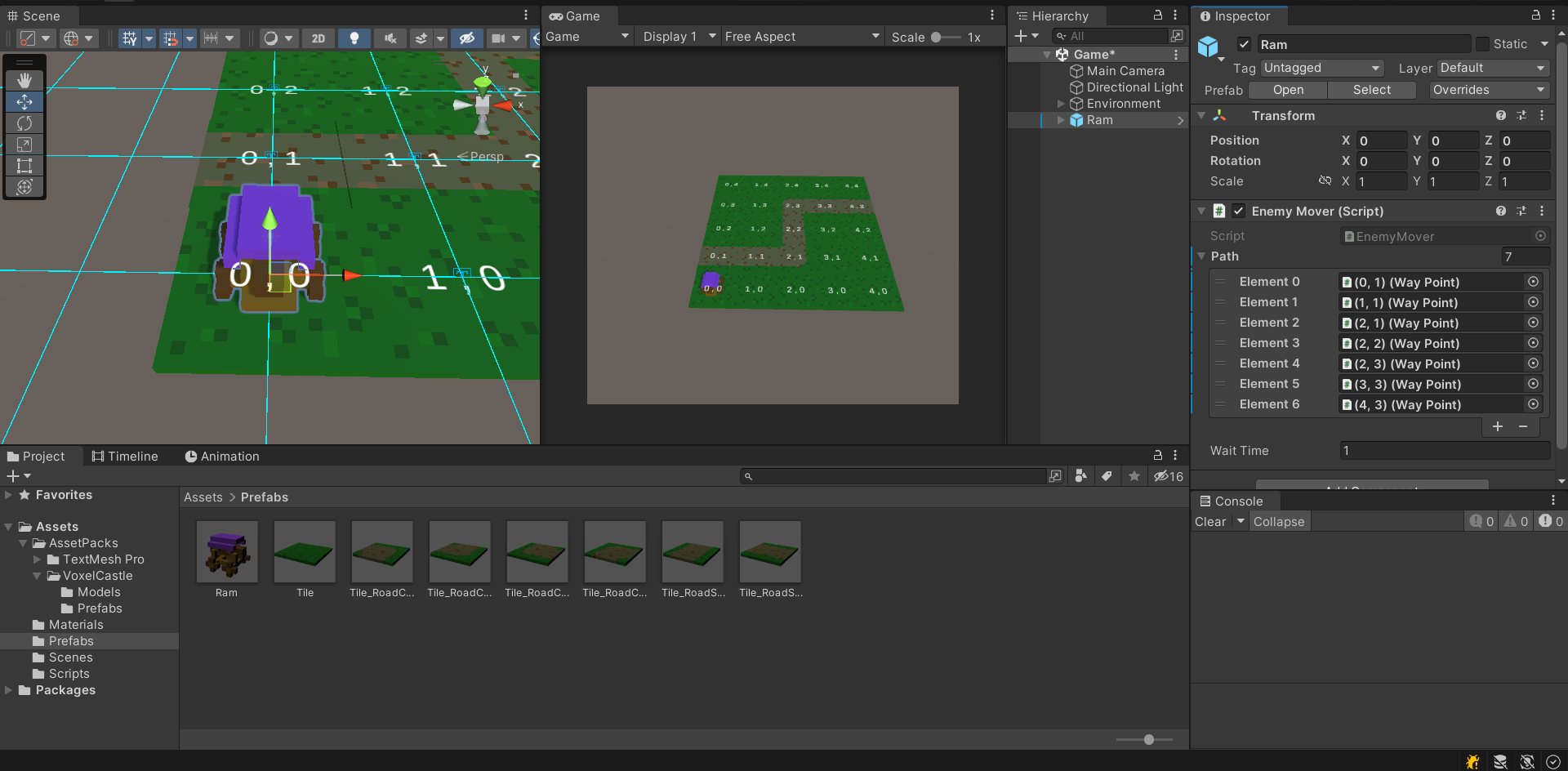The image size is (1568, 771).
Task: Select the Ram prefab thumbnail
Action: click(227, 552)
